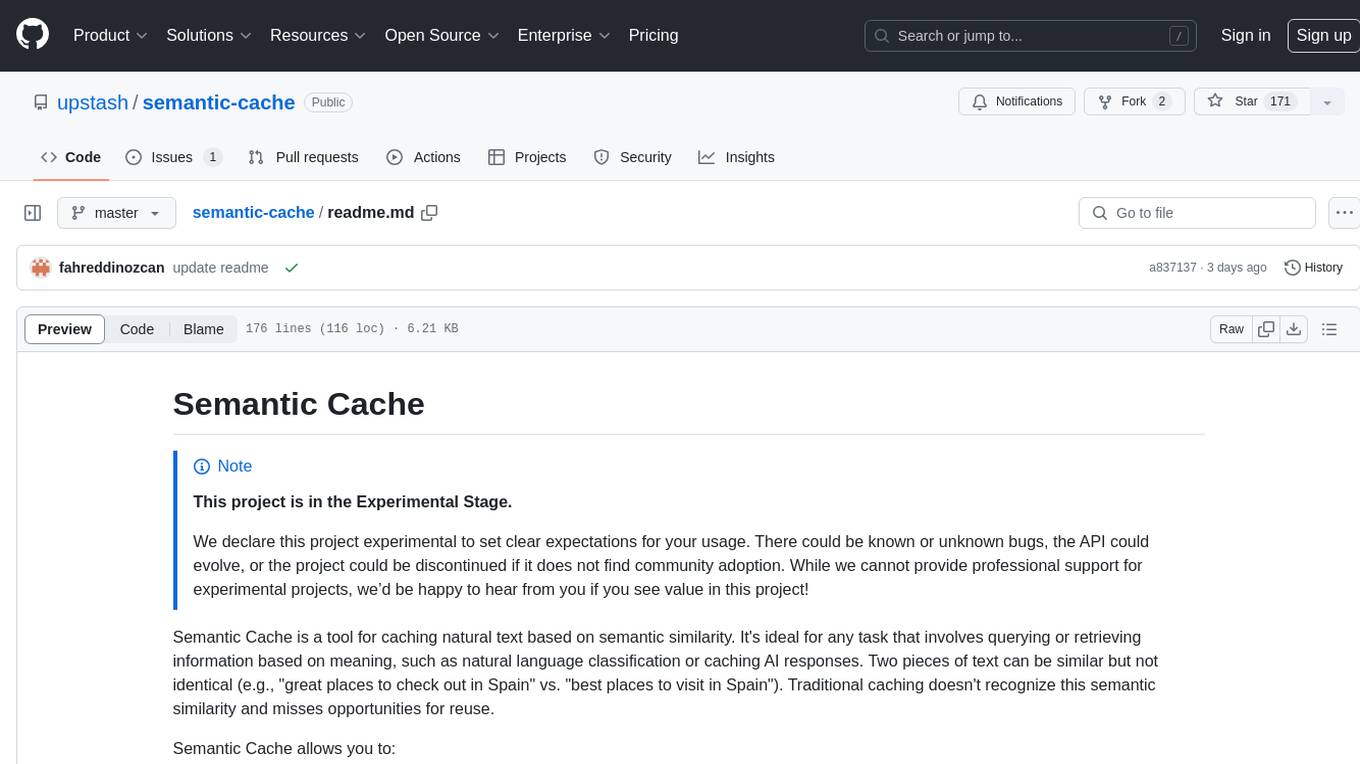Open semantic-cache breadcrumb link
Screen dimensions: 1360x764
click(x=253, y=212)
